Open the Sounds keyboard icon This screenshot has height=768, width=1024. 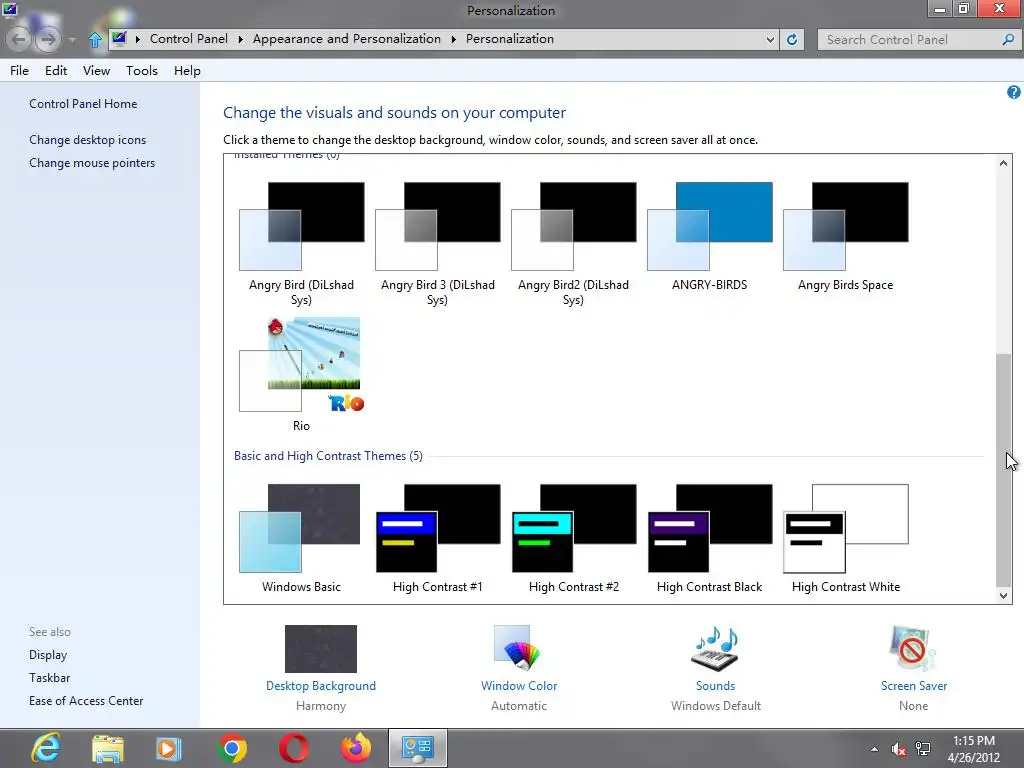click(x=715, y=649)
